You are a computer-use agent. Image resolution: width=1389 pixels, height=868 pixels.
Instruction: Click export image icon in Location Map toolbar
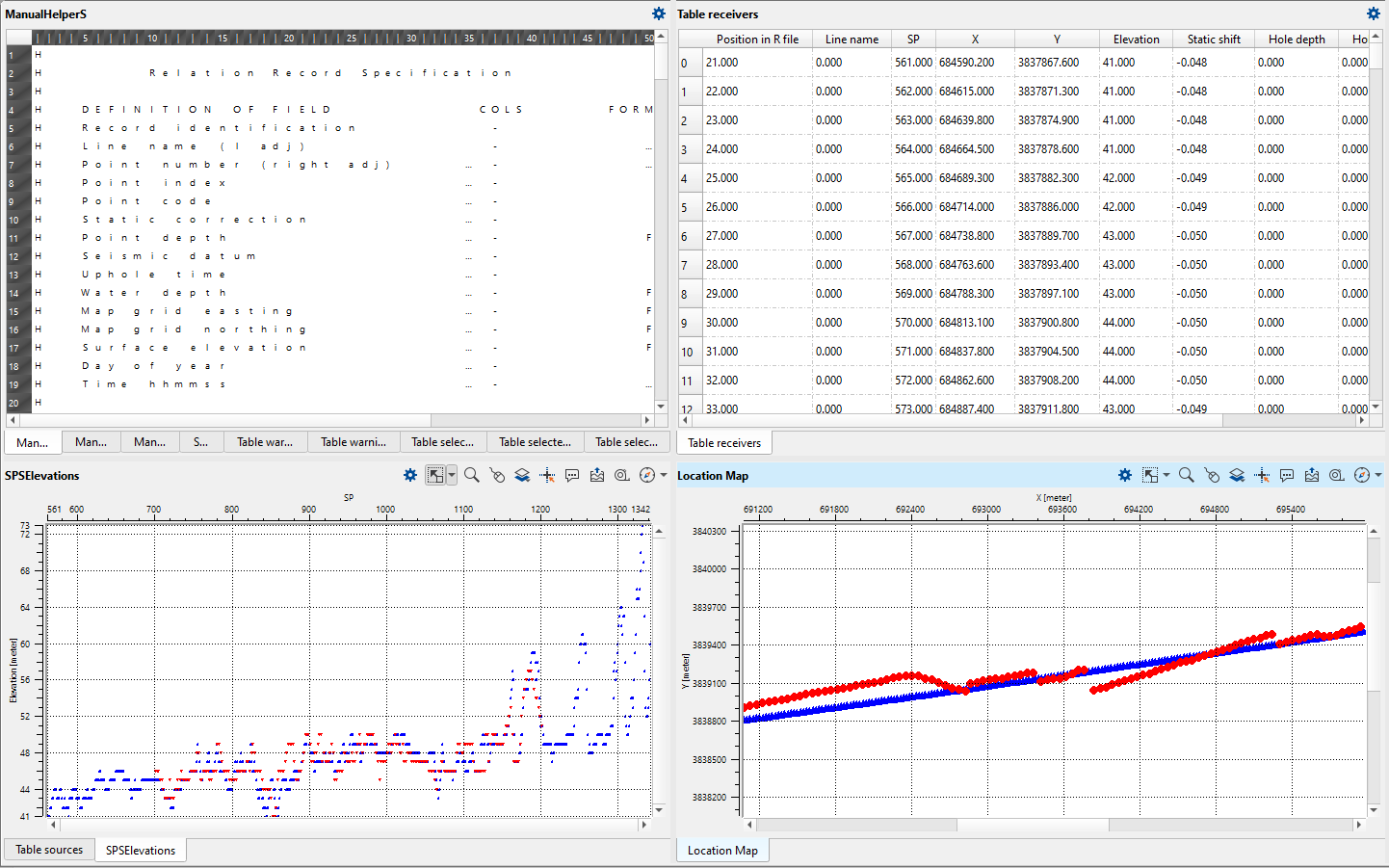click(x=1312, y=475)
